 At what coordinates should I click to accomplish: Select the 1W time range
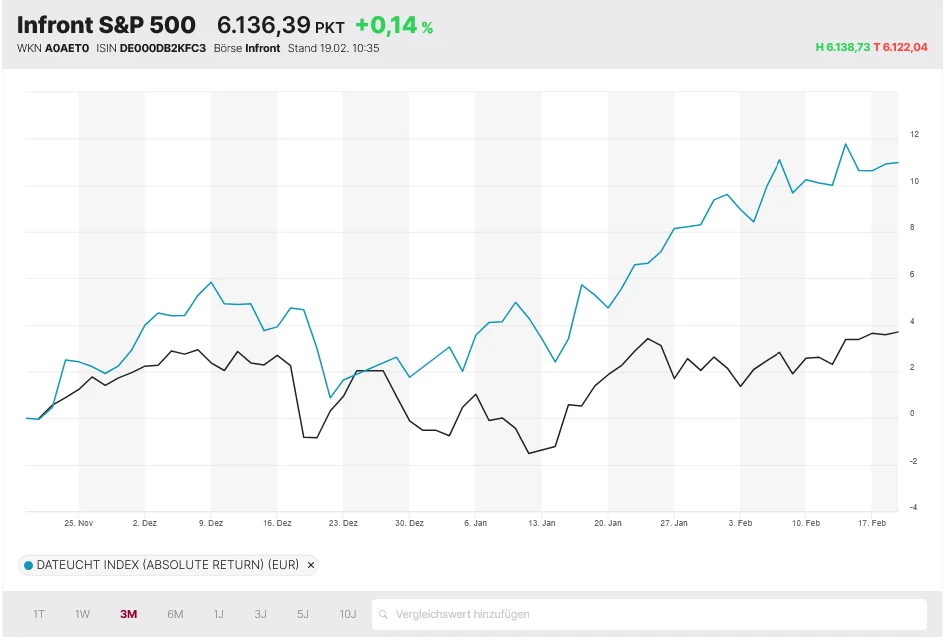[x=82, y=614]
